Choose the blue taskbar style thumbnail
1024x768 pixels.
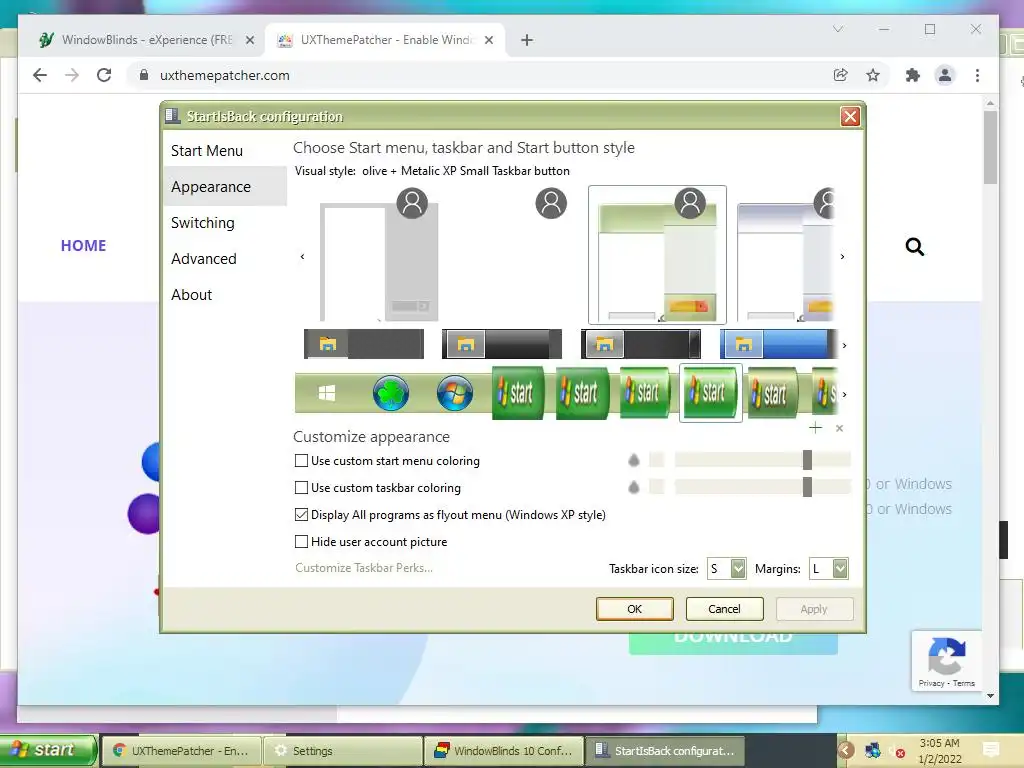coord(778,344)
